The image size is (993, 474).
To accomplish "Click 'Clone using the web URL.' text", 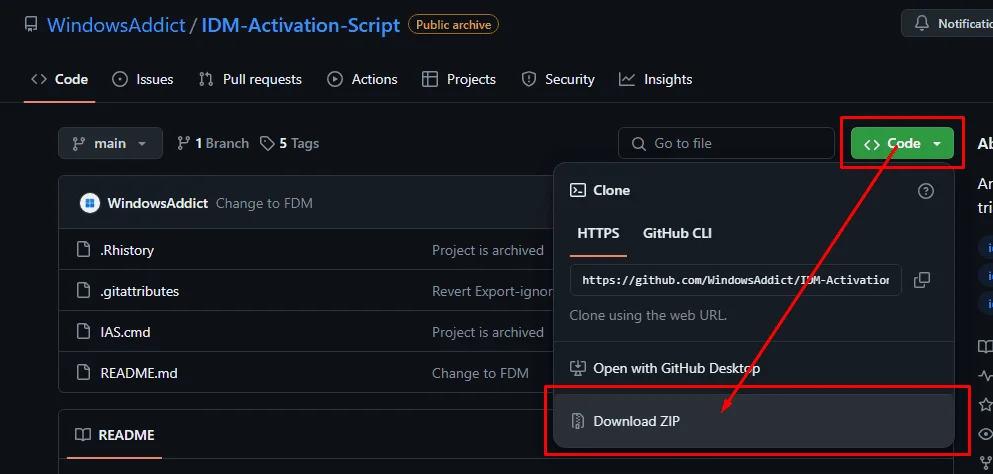I will pyautogui.click(x=648, y=315).
